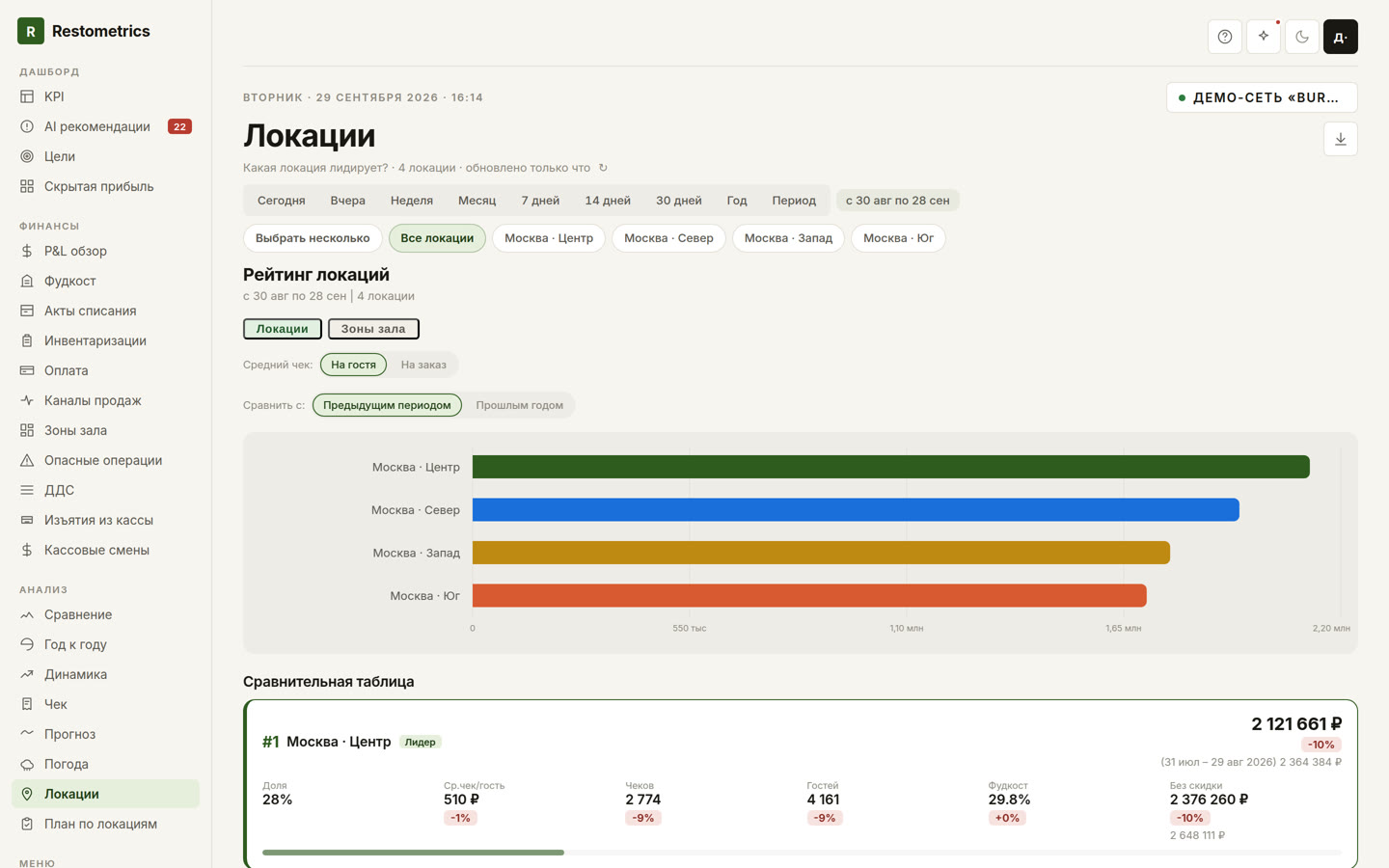
Task: Select the Период option
Action: 794,201
